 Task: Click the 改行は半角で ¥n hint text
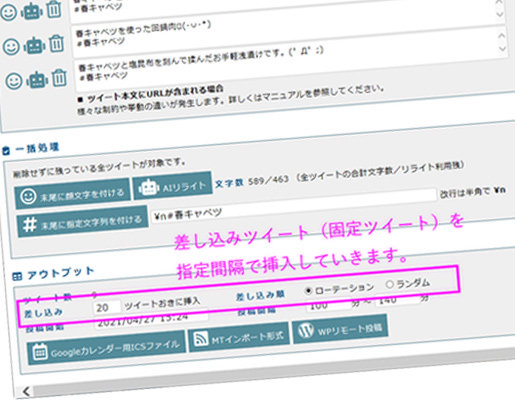[x=473, y=192]
